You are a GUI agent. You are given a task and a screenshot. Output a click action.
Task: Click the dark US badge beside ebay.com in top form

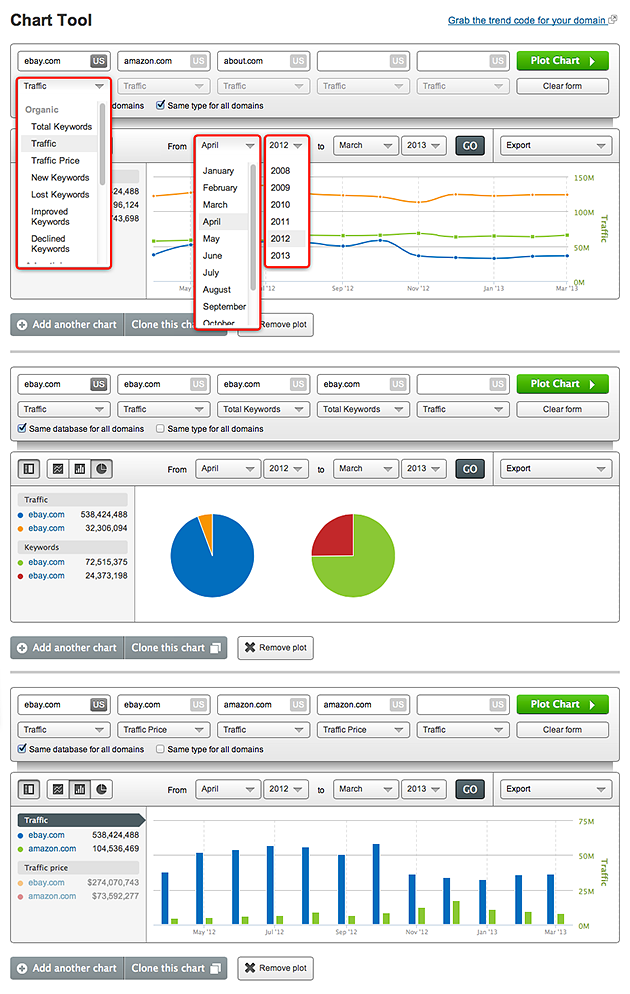click(x=98, y=61)
